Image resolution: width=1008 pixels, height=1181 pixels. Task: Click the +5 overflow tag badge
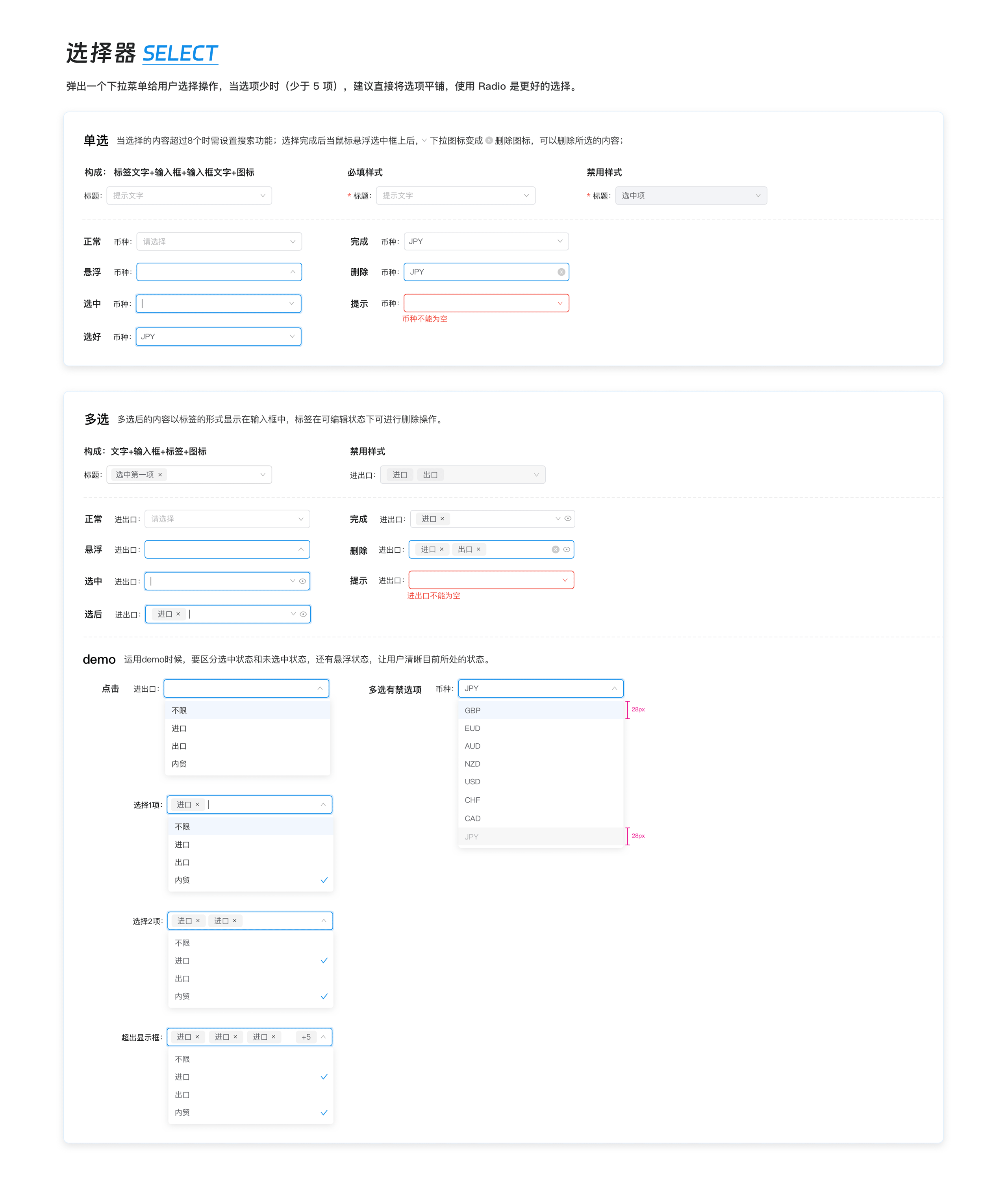coord(306,1037)
